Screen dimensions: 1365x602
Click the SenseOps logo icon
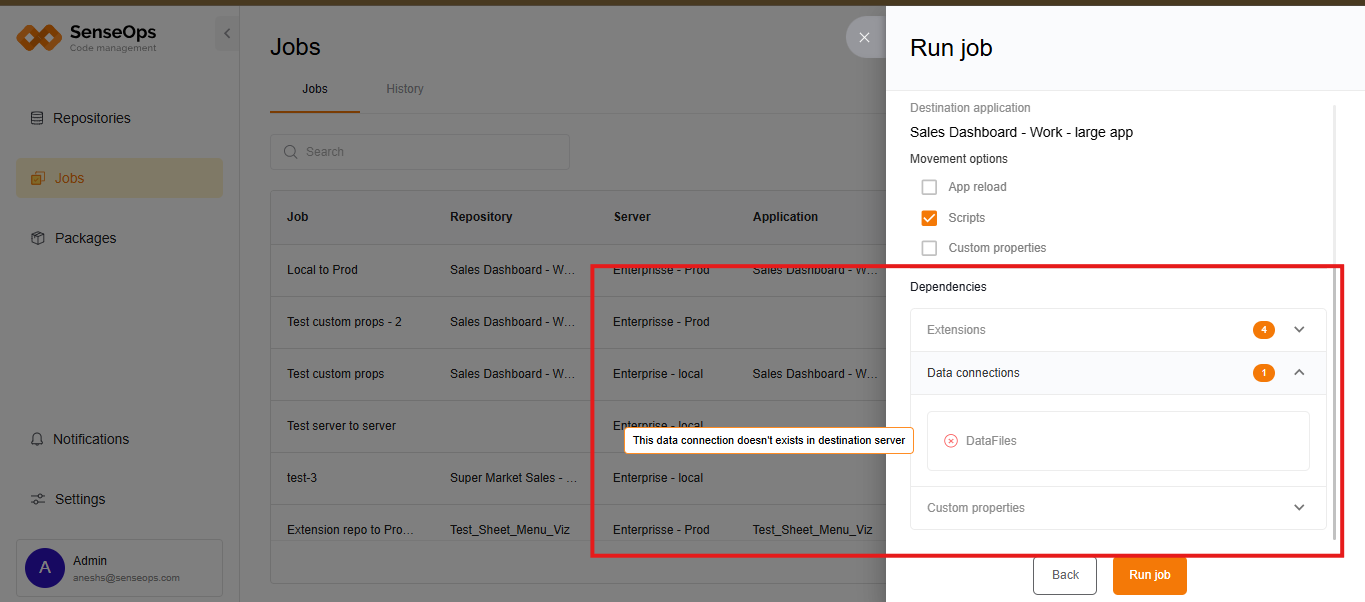click(x=39, y=38)
